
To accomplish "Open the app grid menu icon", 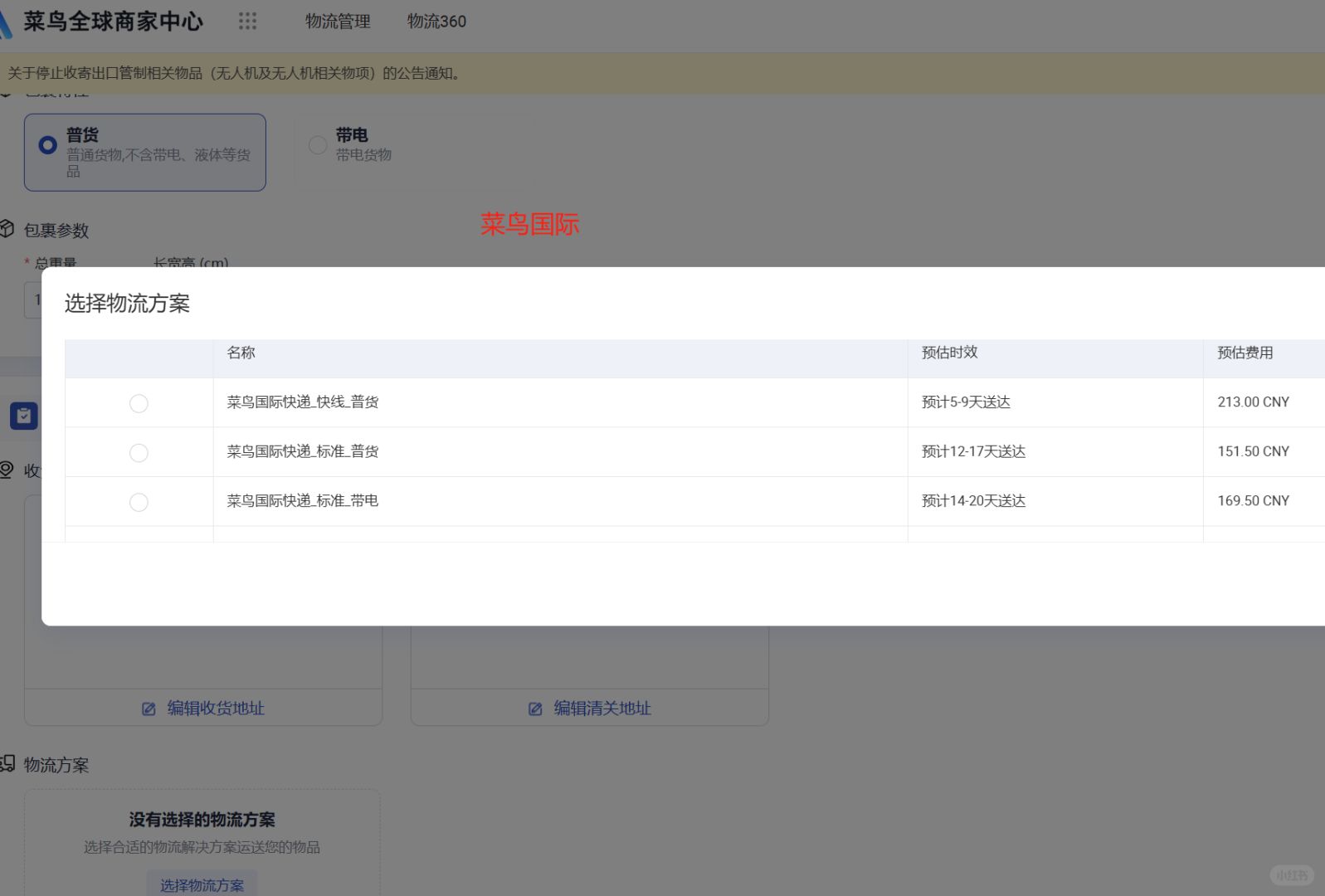I will pos(247,22).
